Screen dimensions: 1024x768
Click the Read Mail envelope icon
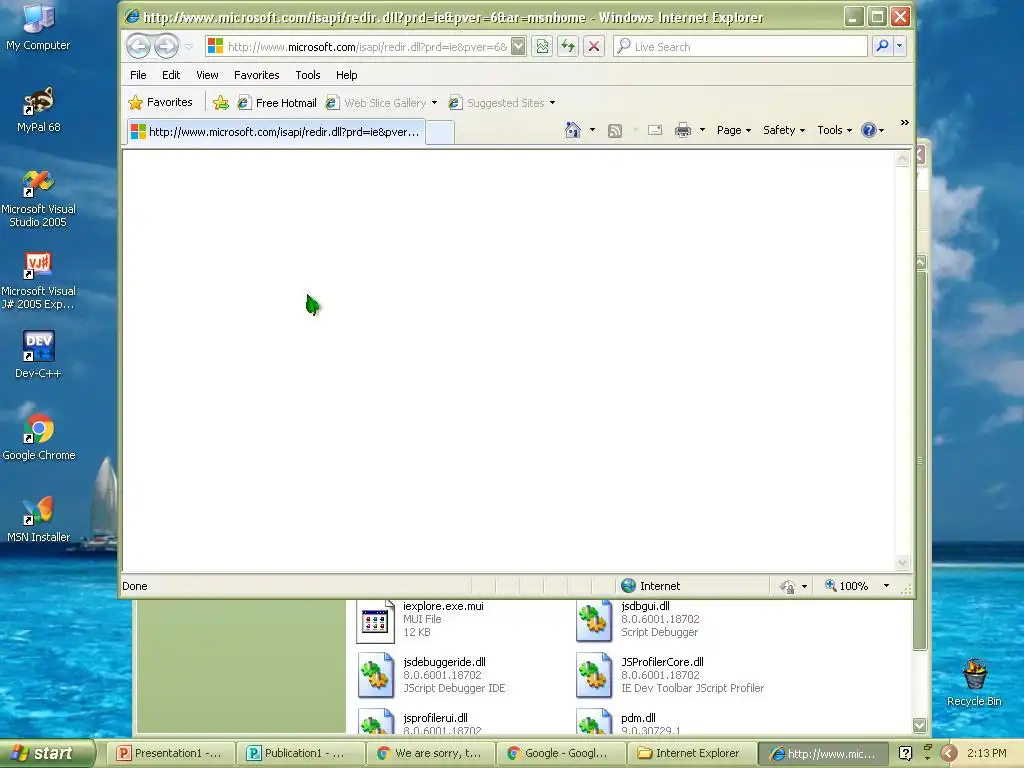pos(655,130)
